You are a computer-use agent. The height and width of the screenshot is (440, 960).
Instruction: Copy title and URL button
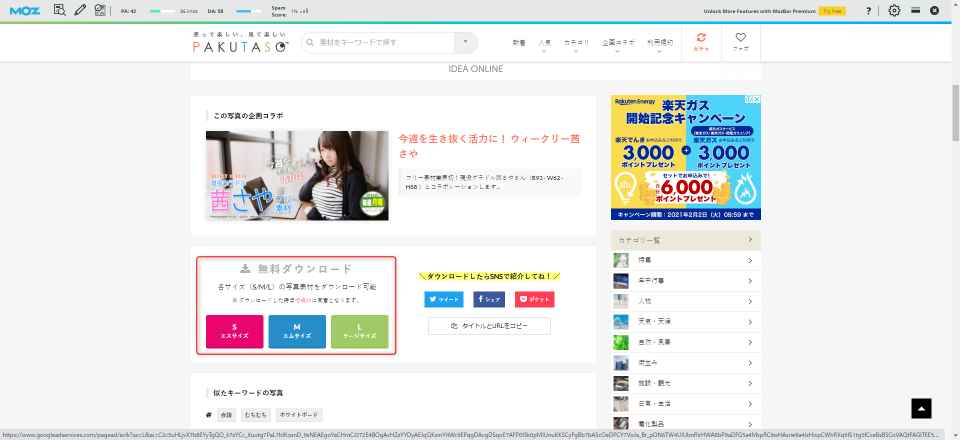pyautogui.click(x=489, y=326)
